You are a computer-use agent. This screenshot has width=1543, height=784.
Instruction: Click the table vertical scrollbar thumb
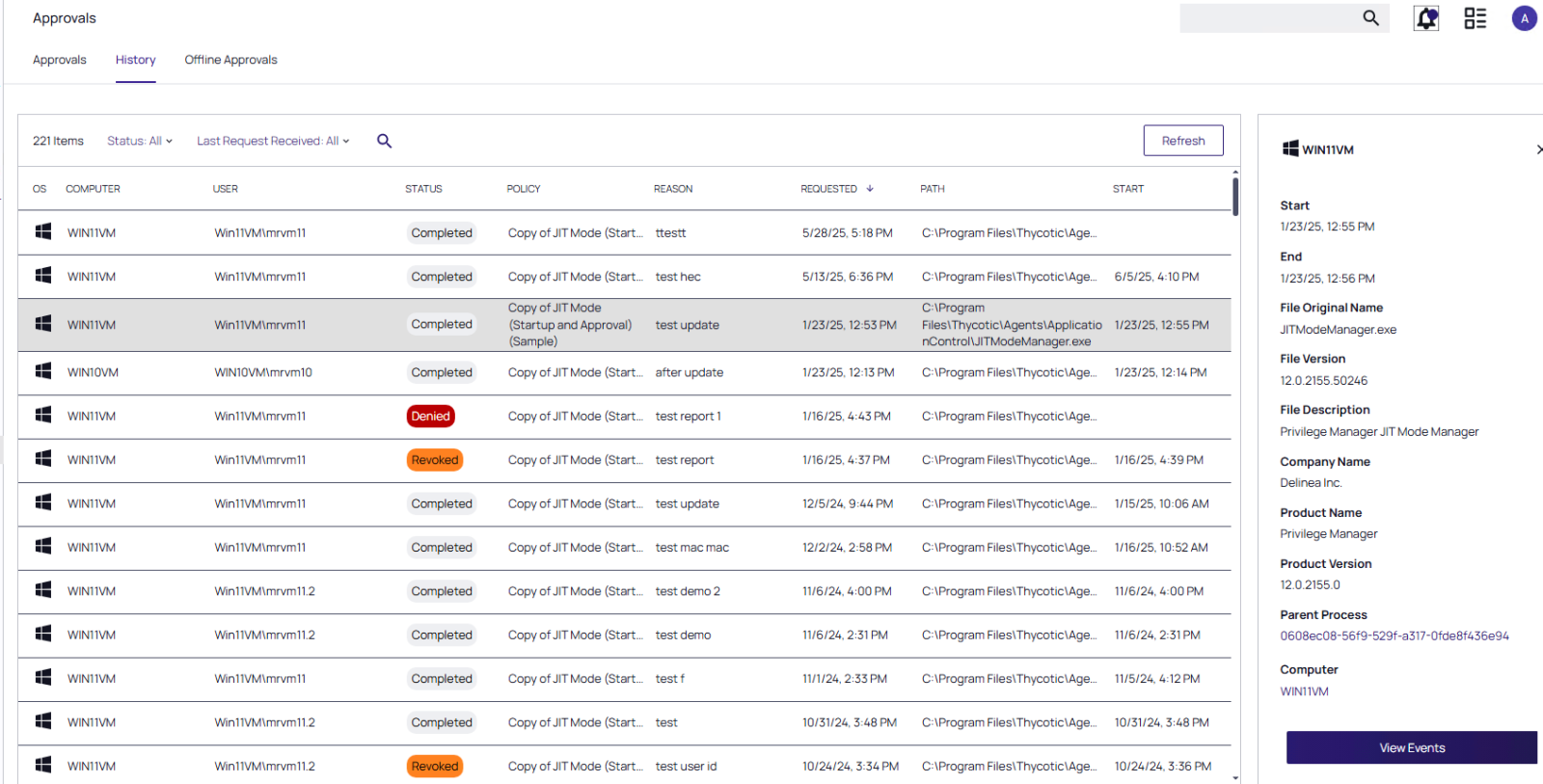click(x=1235, y=196)
